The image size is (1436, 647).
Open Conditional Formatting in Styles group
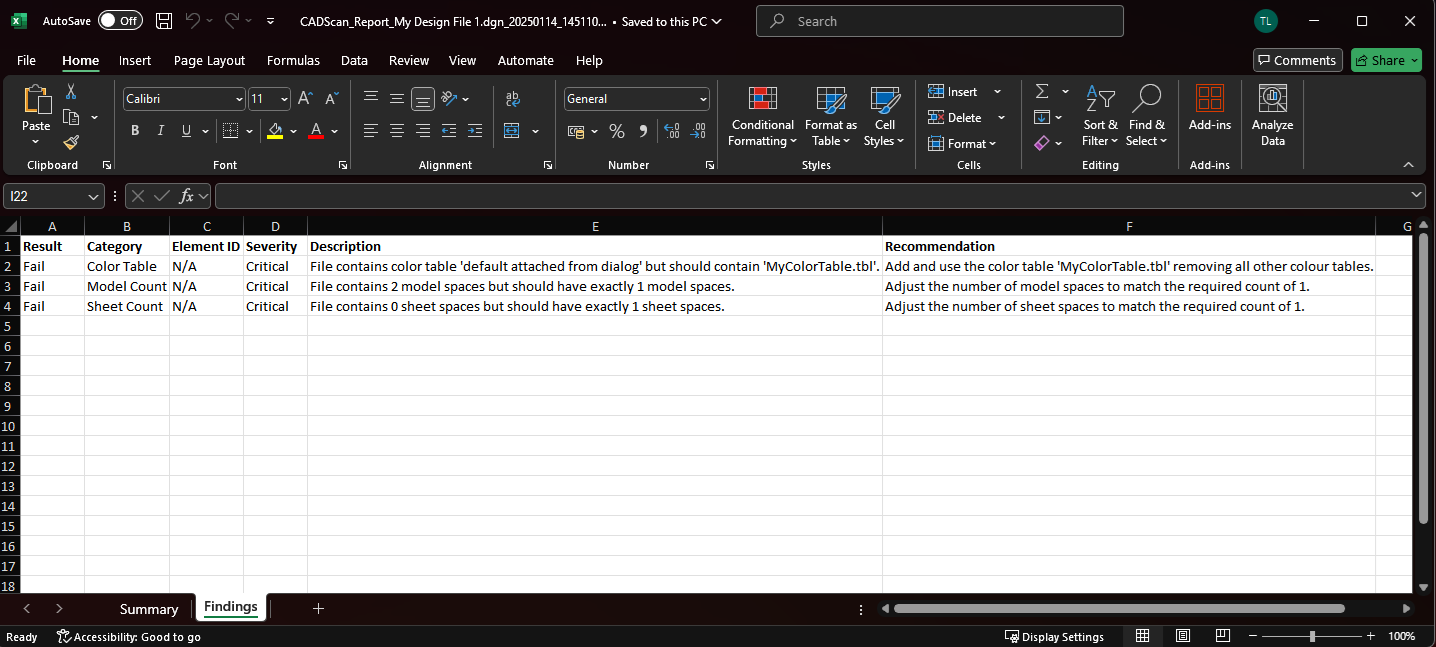762,117
